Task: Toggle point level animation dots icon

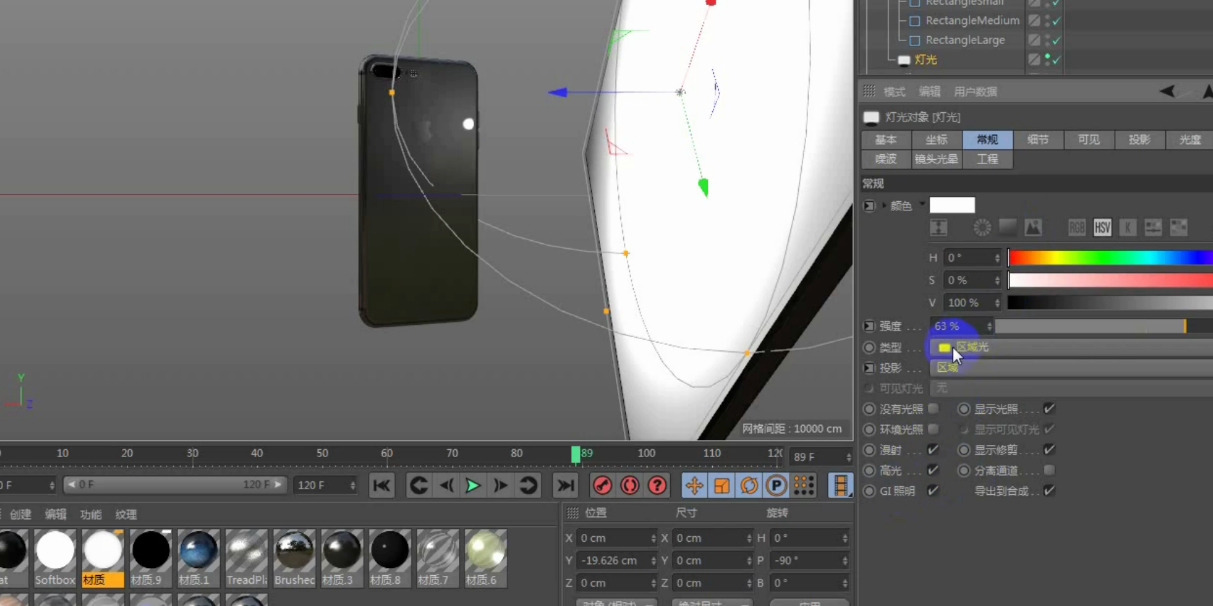Action: click(x=803, y=485)
